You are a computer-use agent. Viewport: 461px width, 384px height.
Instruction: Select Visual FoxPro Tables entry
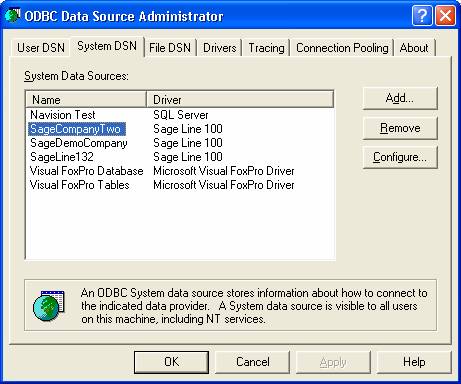click(79, 185)
